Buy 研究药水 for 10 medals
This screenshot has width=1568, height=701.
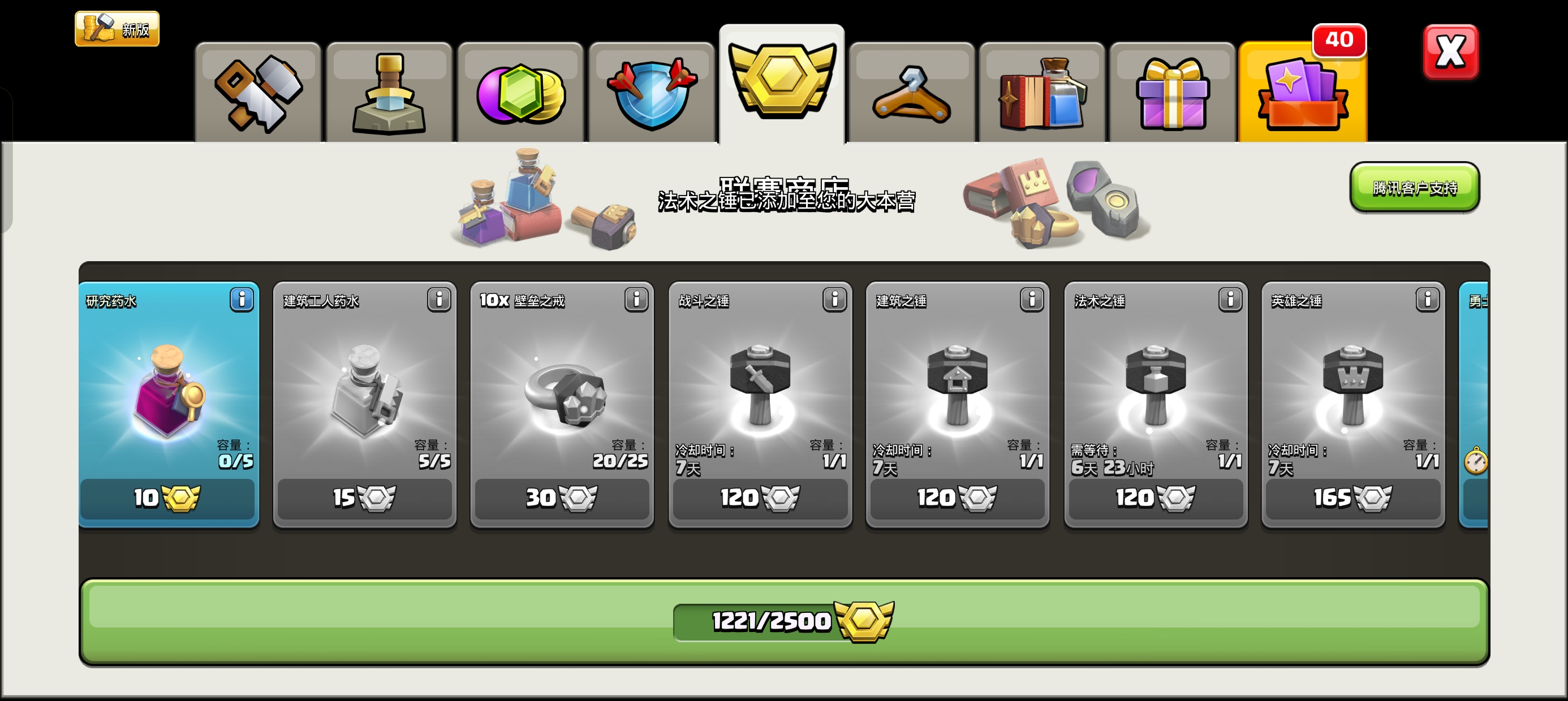167,499
